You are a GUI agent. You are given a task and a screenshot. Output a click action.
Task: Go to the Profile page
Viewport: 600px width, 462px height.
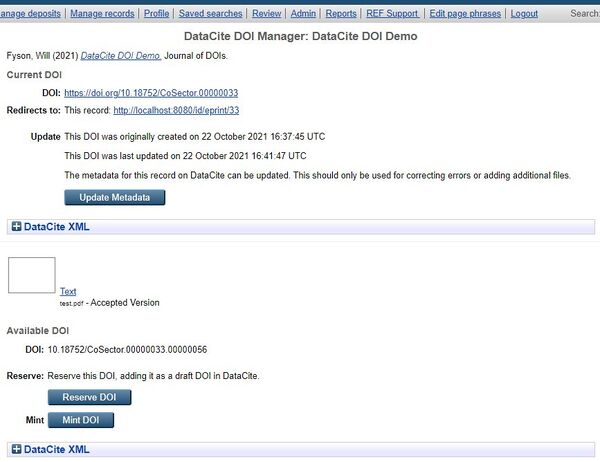click(x=156, y=14)
